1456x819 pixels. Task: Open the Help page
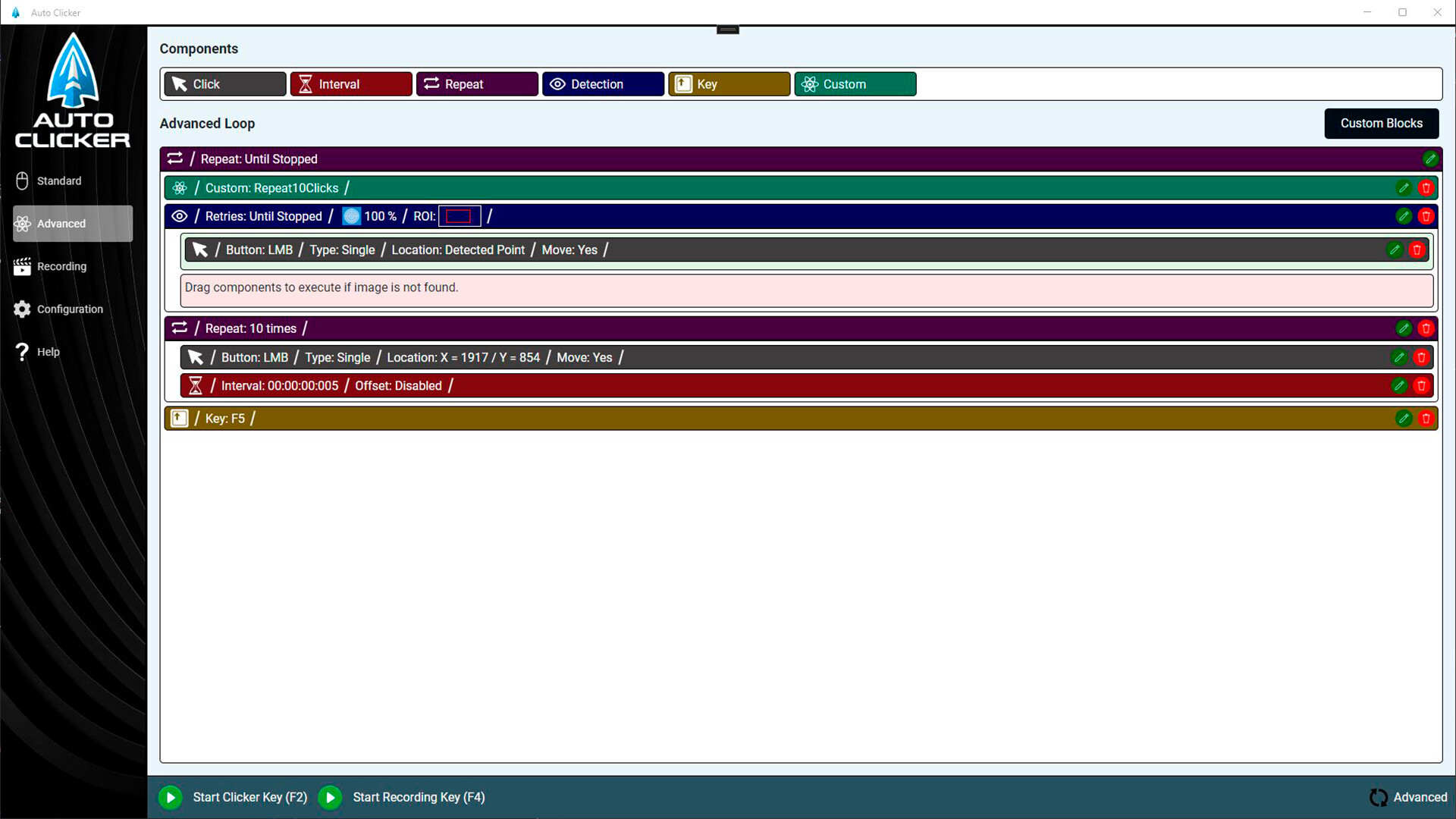click(x=48, y=352)
